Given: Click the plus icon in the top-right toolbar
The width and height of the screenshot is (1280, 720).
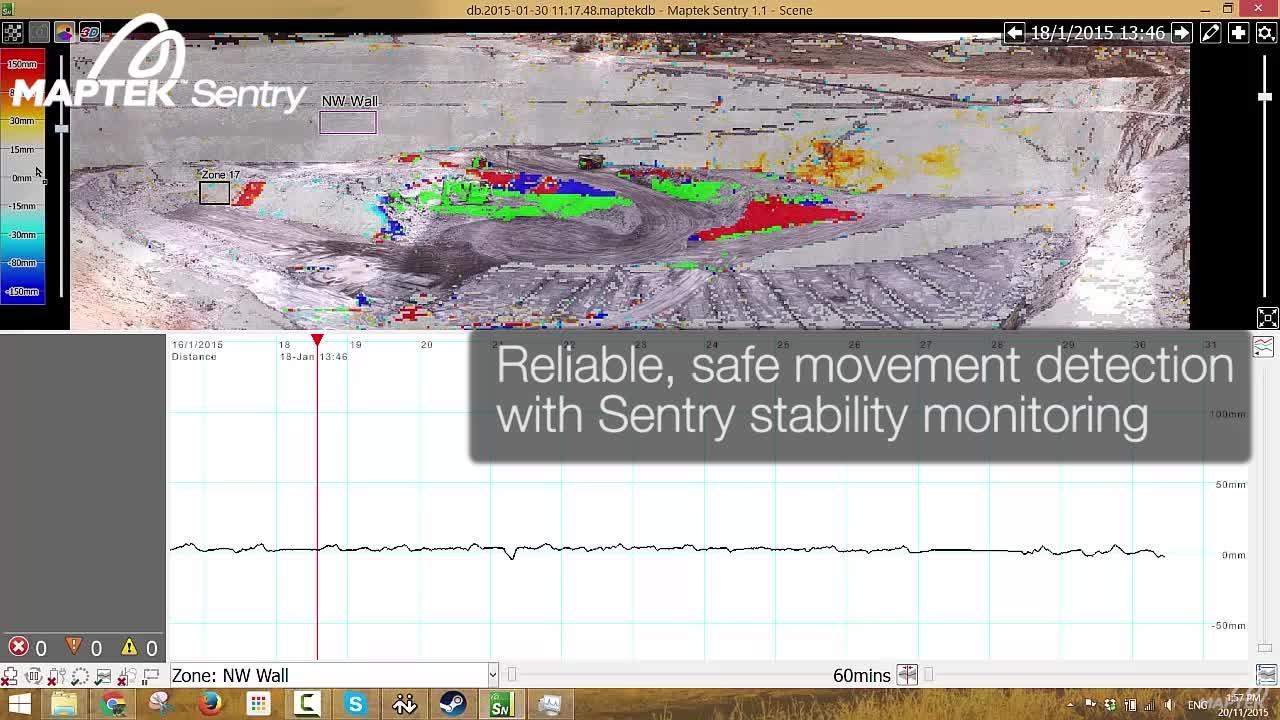Looking at the screenshot, I should click(1239, 32).
